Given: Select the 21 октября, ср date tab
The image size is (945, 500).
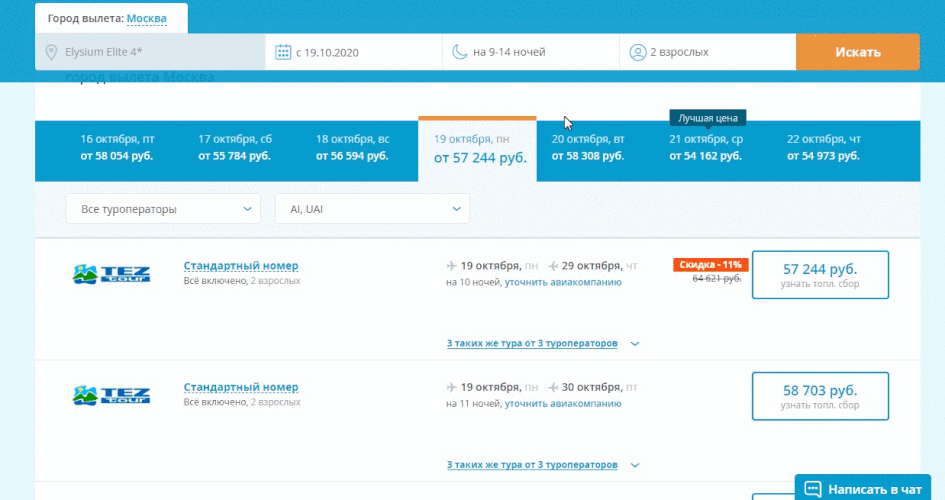Looking at the screenshot, I should [706, 148].
